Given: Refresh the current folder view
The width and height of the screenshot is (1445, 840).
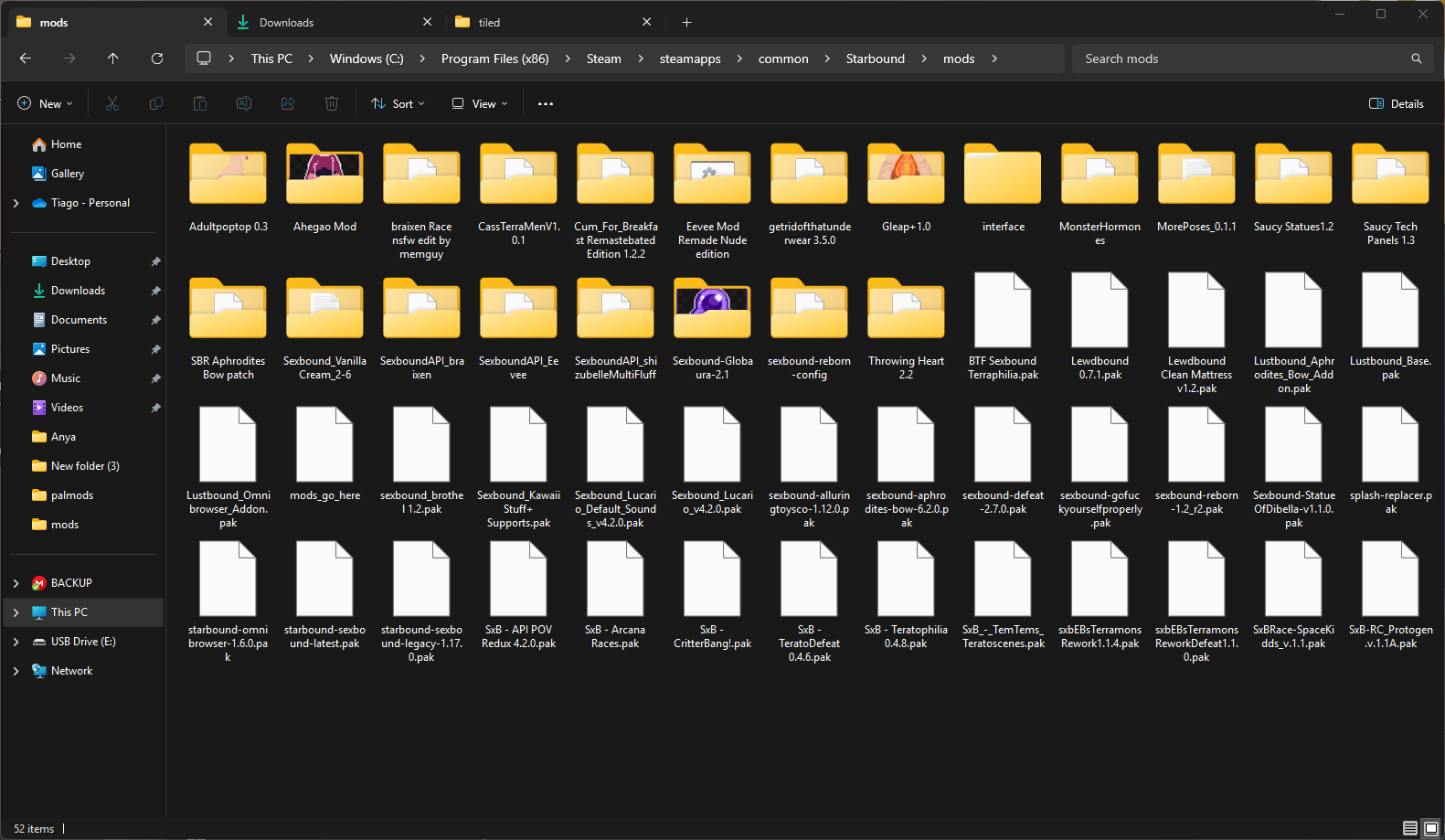Looking at the screenshot, I should [157, 58].
